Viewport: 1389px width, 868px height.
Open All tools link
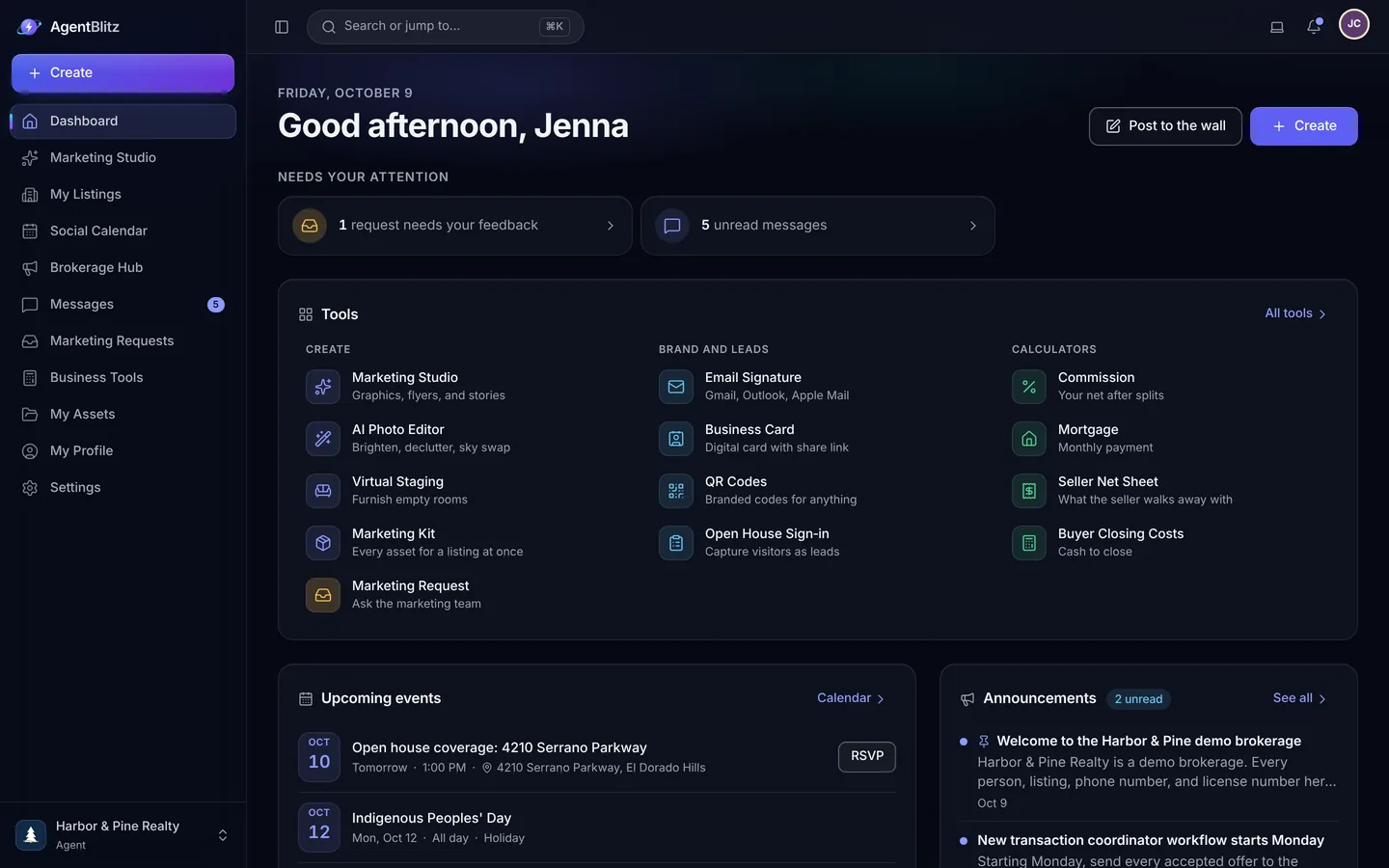(x=1295, y=313)
